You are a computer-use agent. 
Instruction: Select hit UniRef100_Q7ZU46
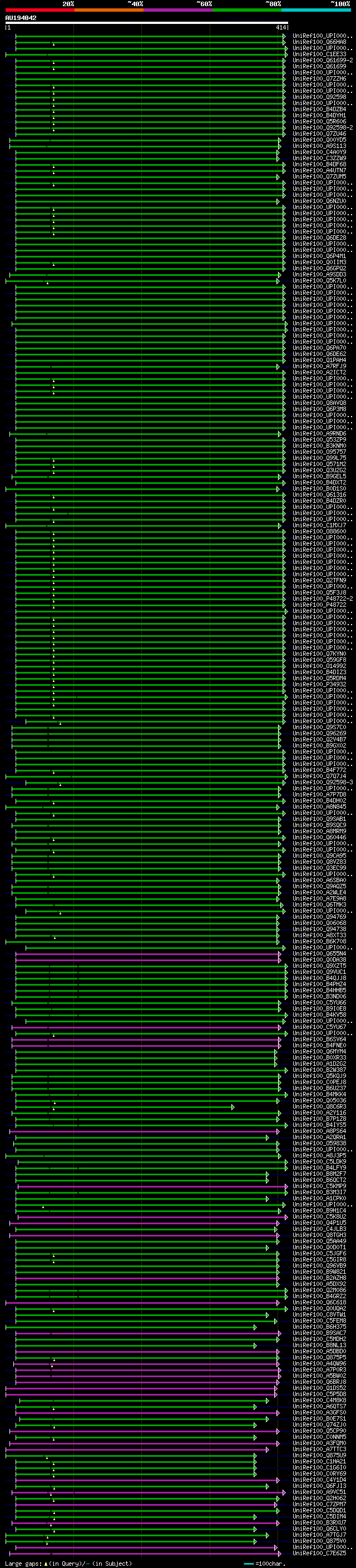[319, 133]
